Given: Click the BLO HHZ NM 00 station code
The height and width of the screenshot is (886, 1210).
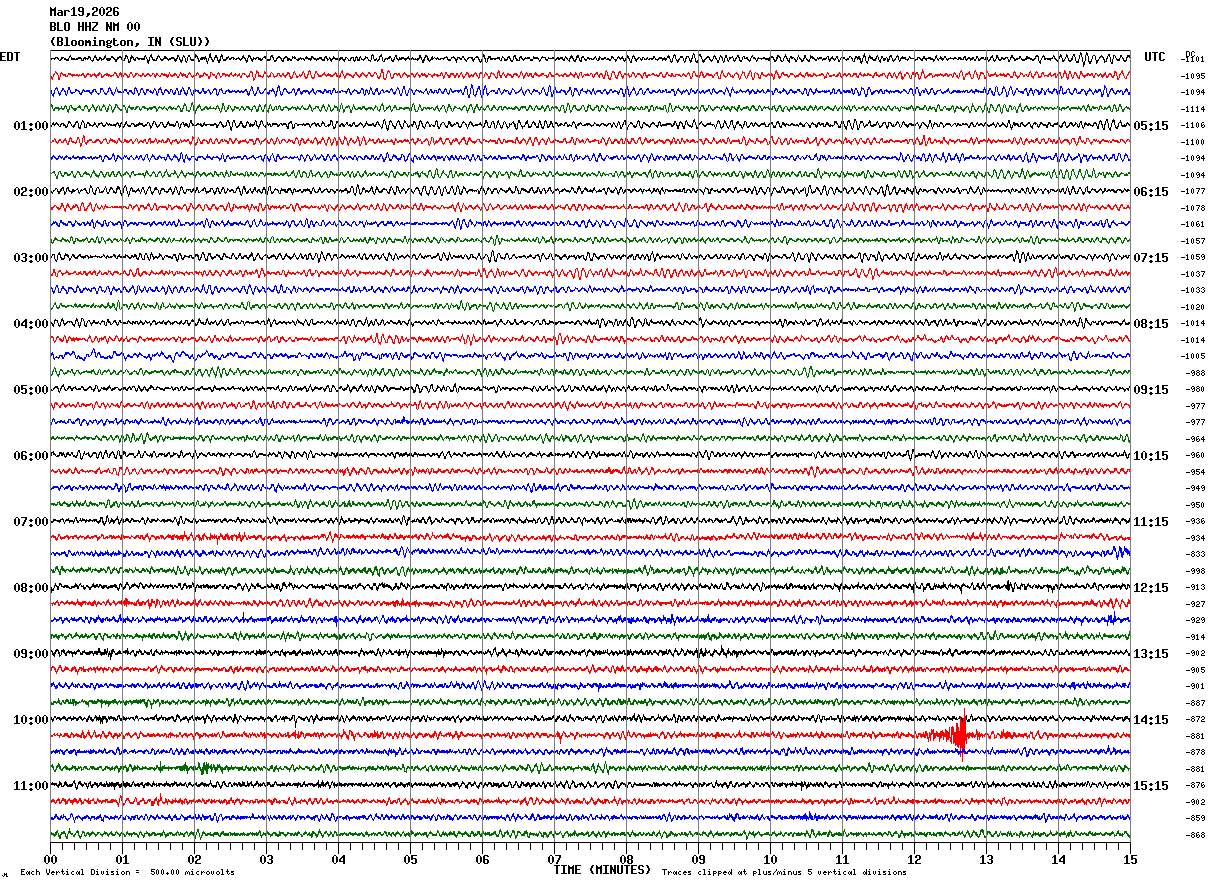Looking at the screenshot, I should pyautogui.click(x=95, y=27).
